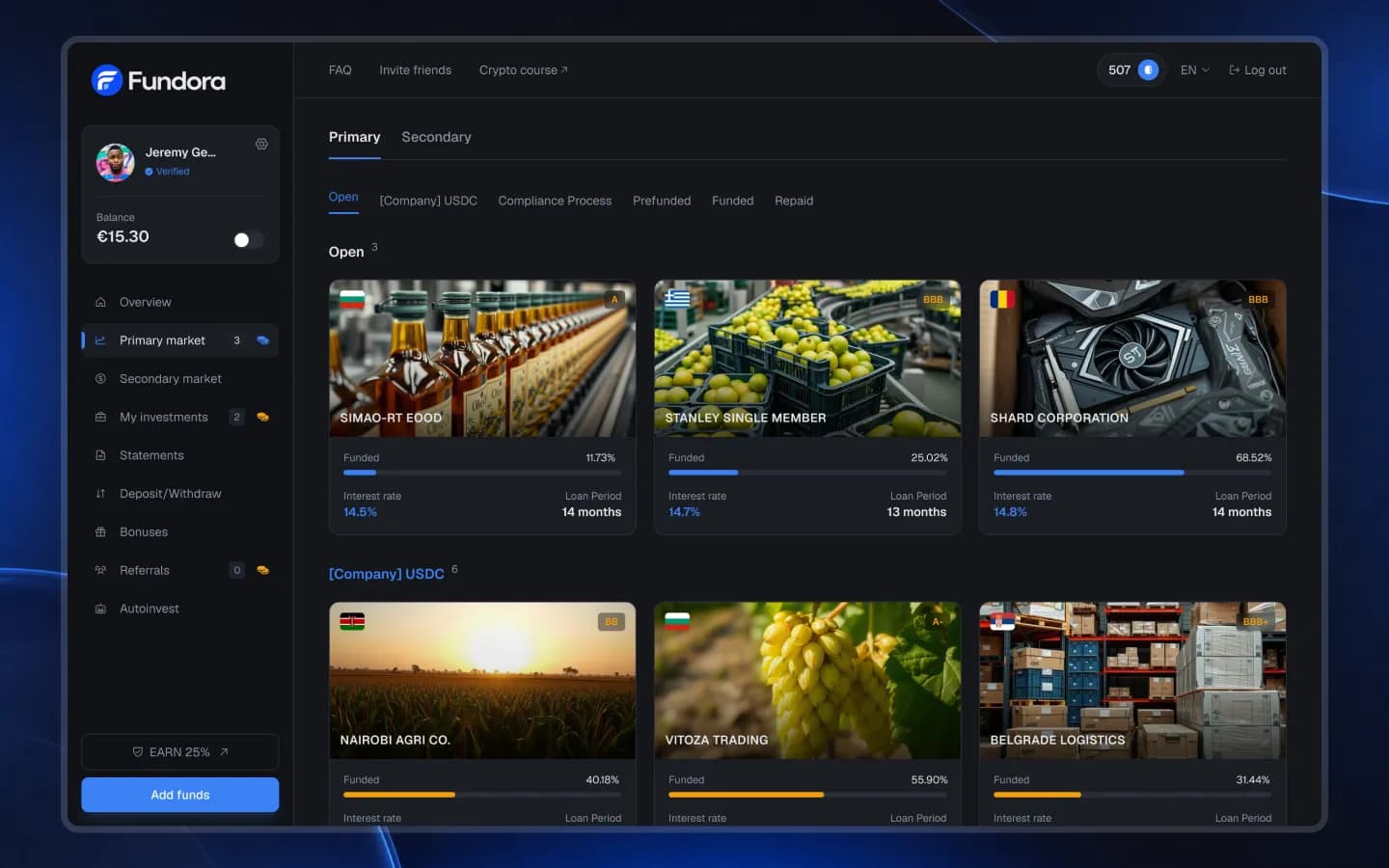Click the Secondary market icon
The image size is (1389, 868).
pyautogui.click(x=100, y=379)
